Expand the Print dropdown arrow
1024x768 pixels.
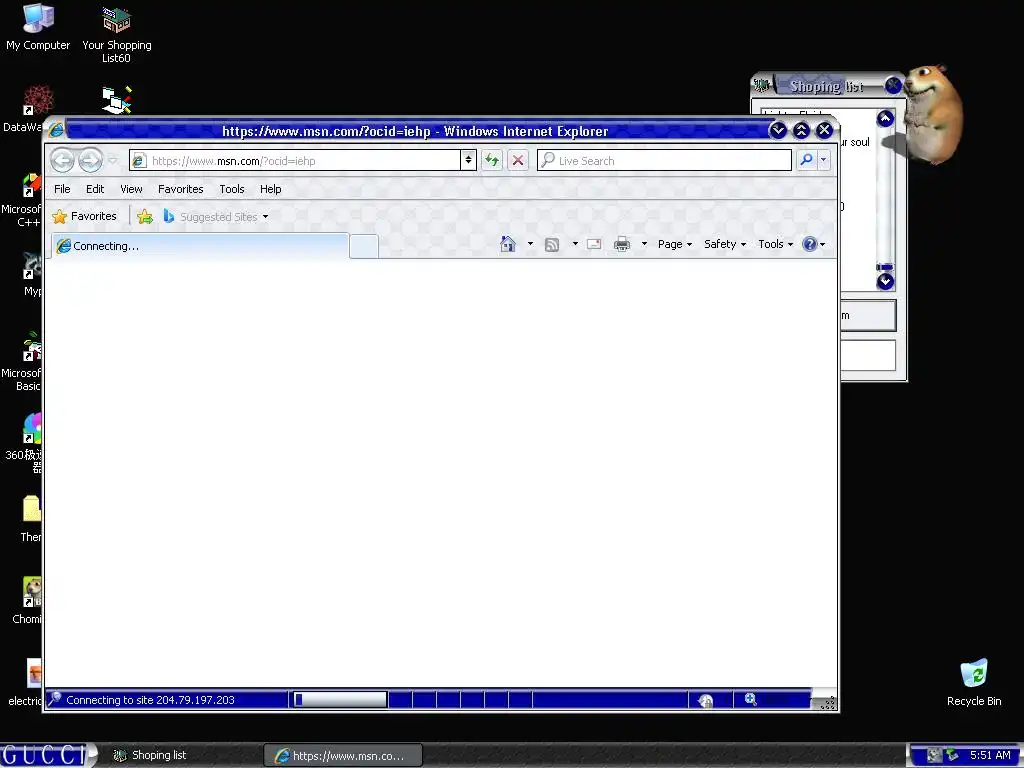tap(644, 244)
